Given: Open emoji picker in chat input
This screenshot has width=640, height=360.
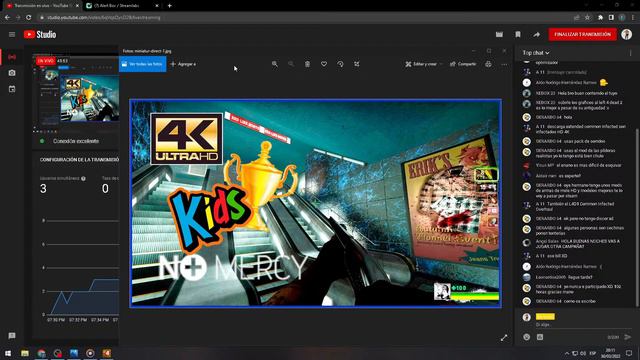Looking at the screenshot, I should coord(527,337).
